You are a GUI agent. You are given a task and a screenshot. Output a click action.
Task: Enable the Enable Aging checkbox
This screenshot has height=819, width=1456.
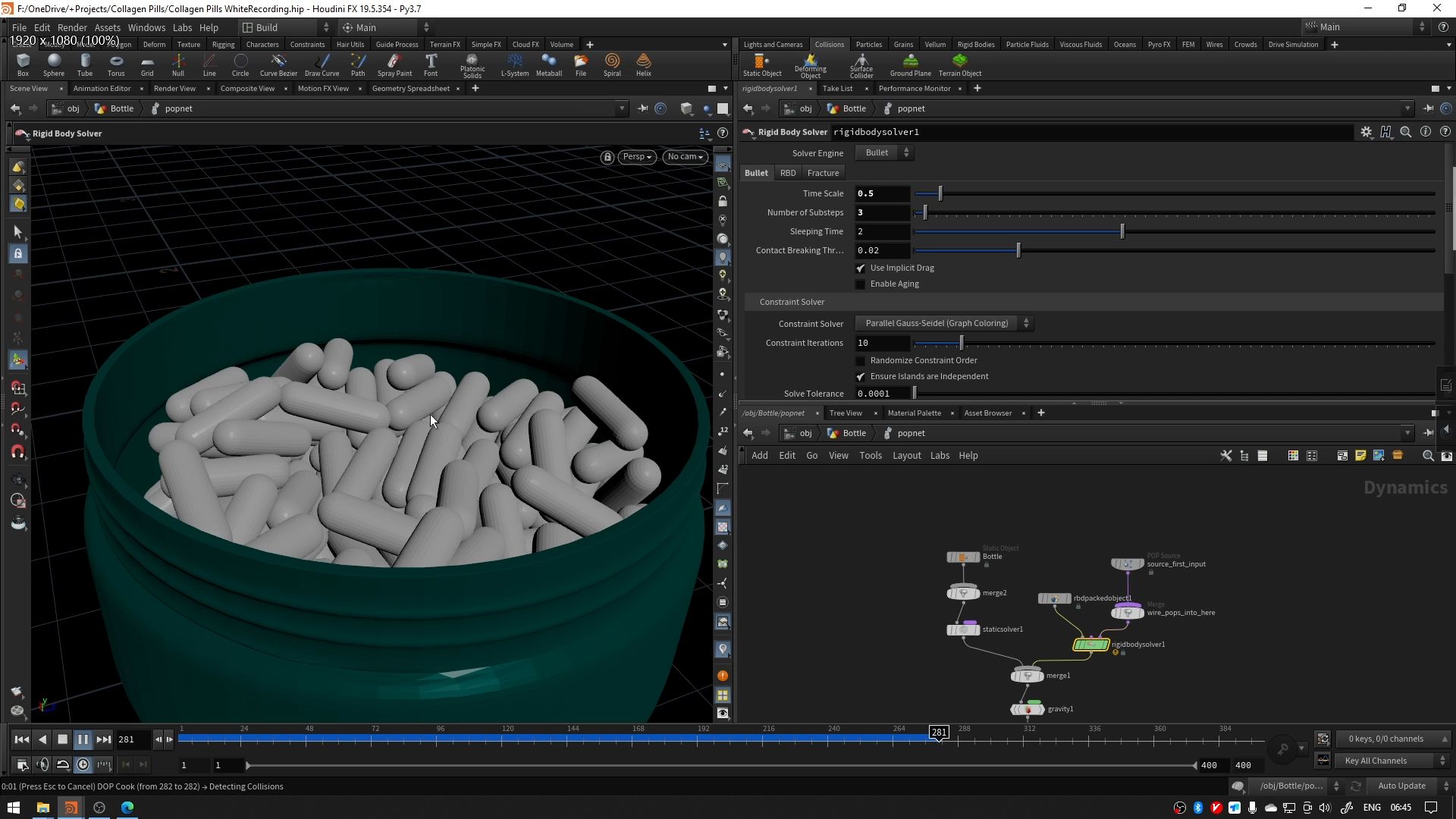tap(861, 284)
